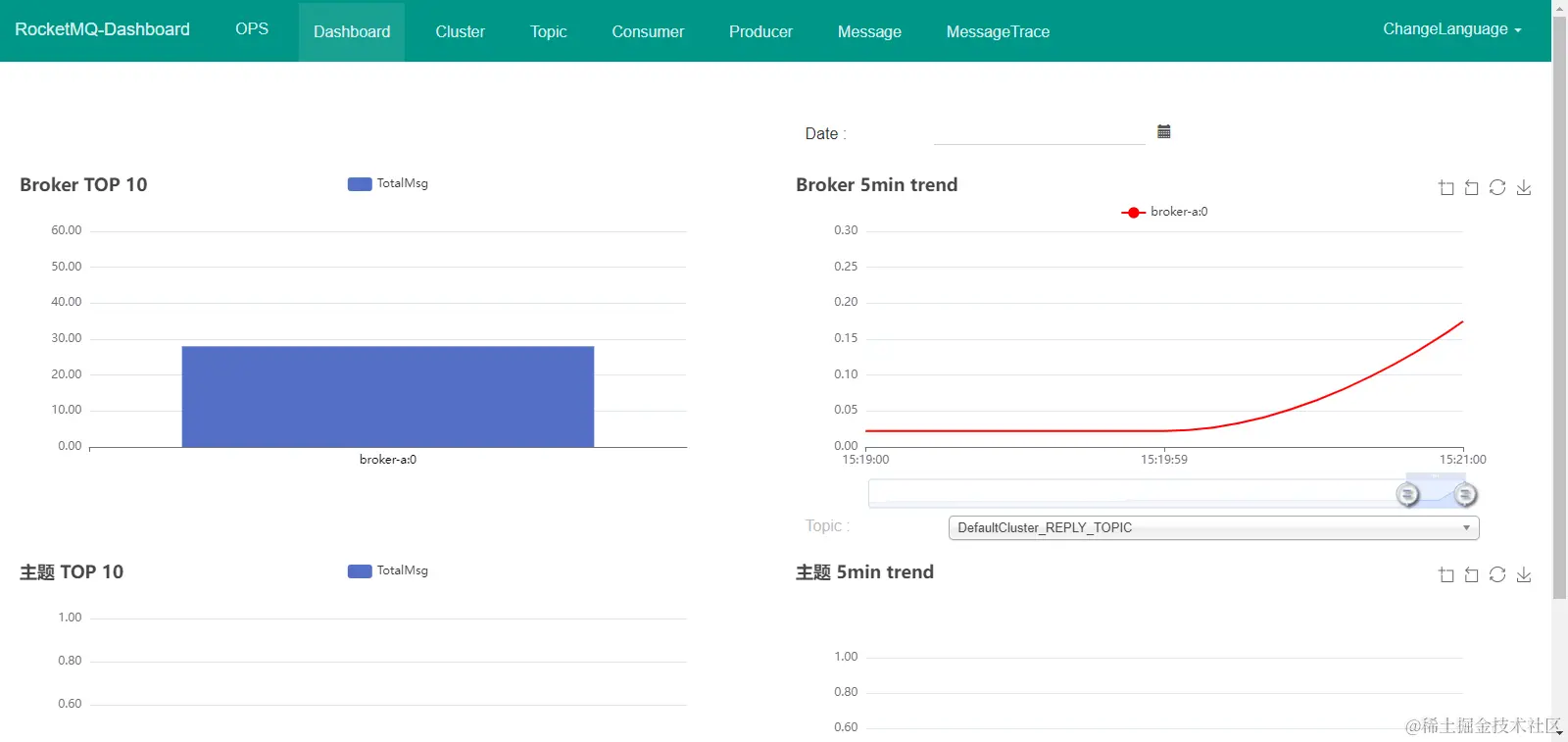Open the ChangeLanguage dropdown menu
Image resolution: width=1568 pixels, height=742 pixels.
click(1452, 29)
